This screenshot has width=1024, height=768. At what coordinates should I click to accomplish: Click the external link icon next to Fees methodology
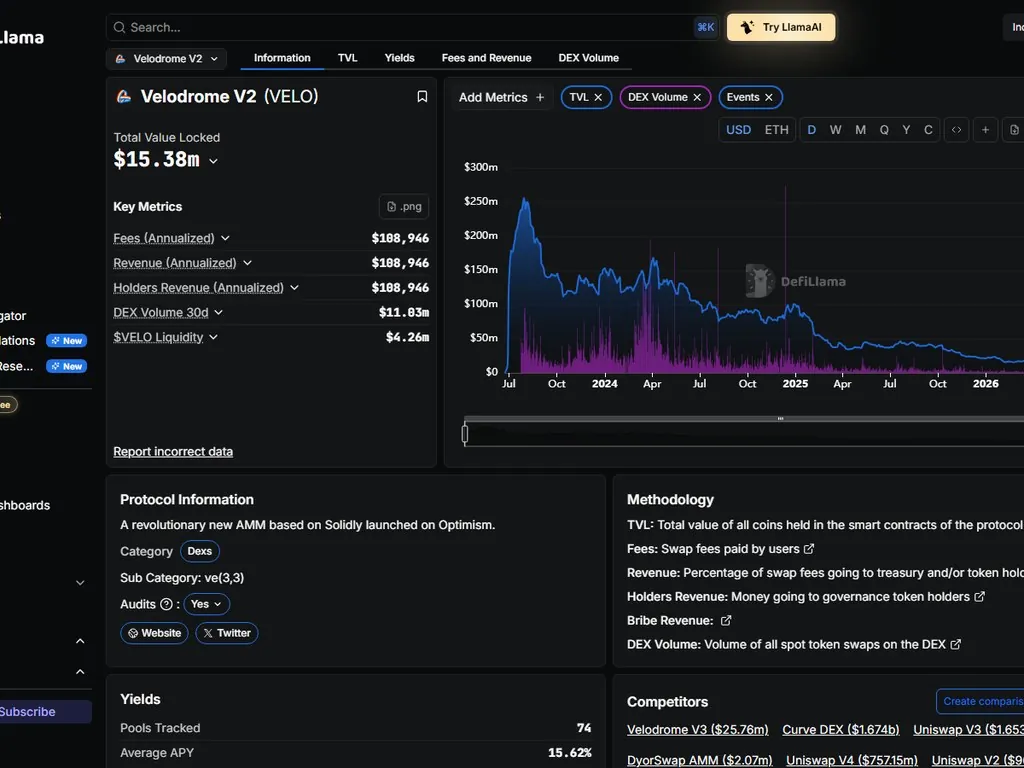coord(809,549)
